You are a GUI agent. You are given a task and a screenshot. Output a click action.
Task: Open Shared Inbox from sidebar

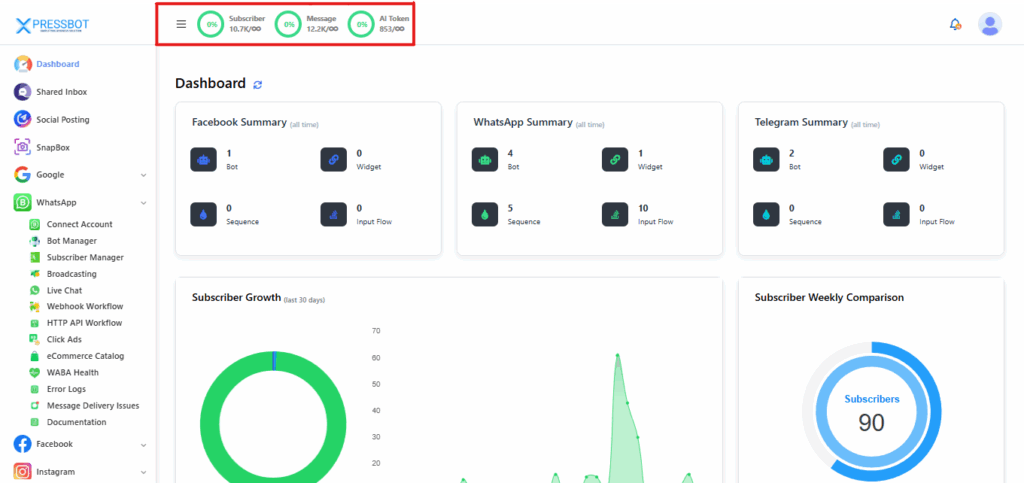pyautogui.click(x=61, y=92)
